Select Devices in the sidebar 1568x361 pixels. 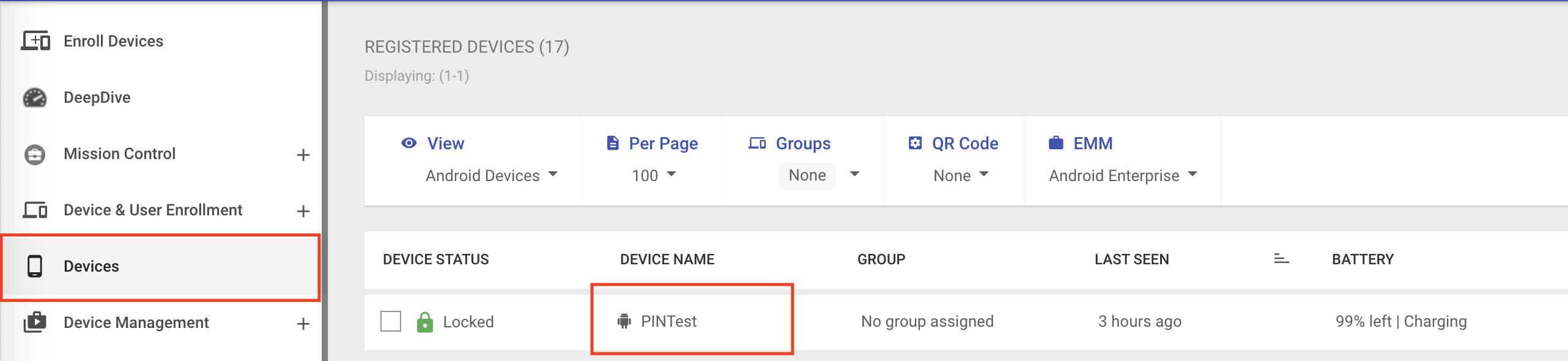click(x=160, y=267)
